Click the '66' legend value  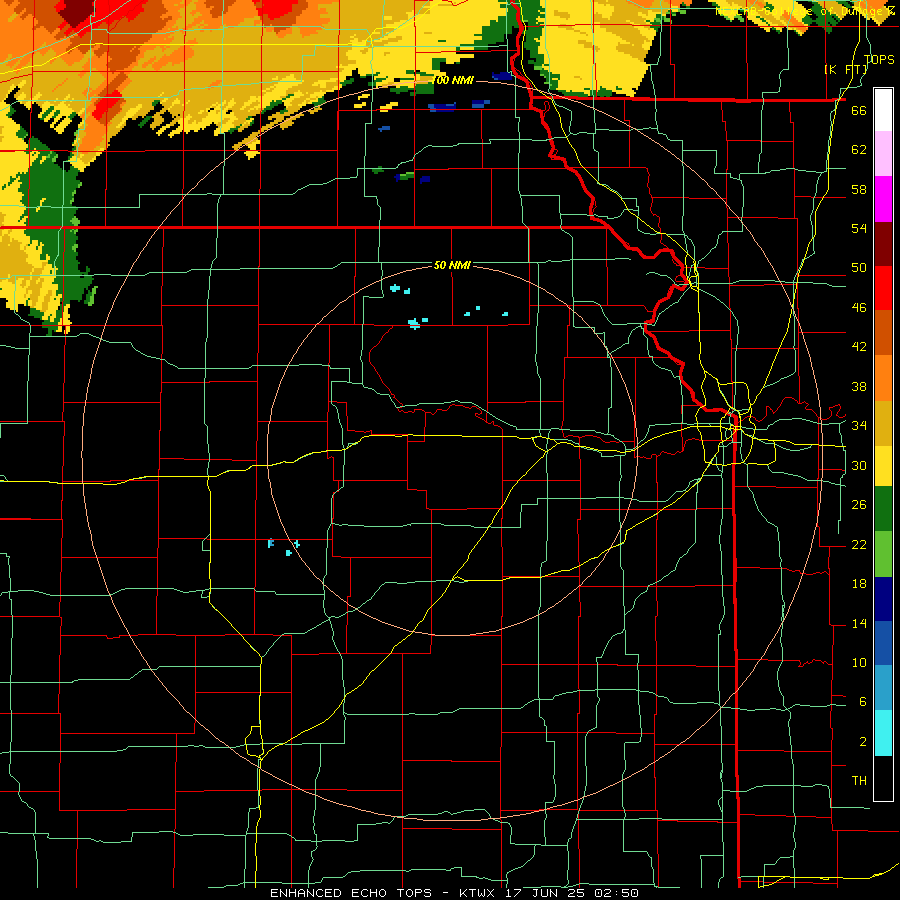pos(859,111)
